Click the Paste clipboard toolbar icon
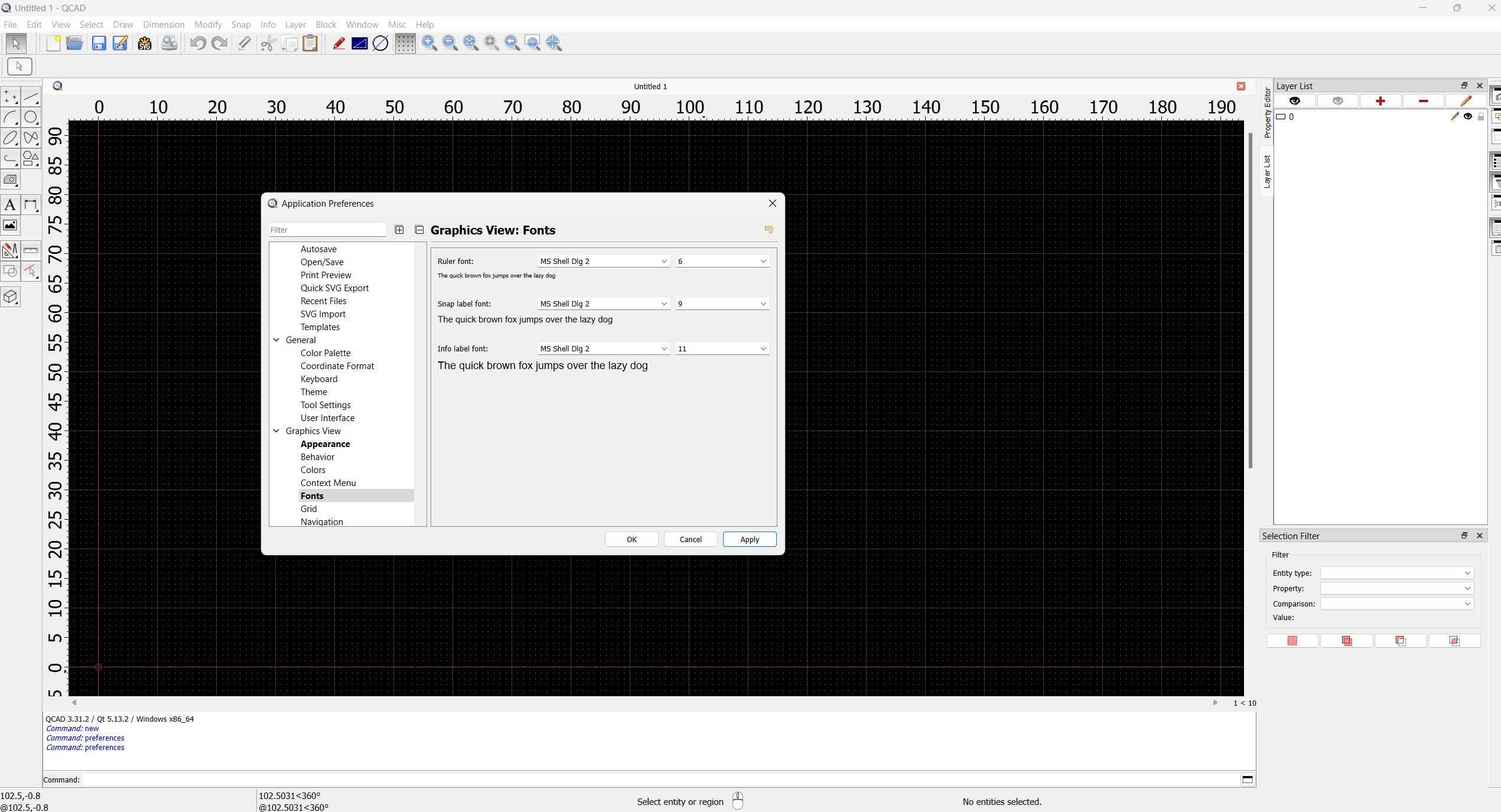 (310, 43)
